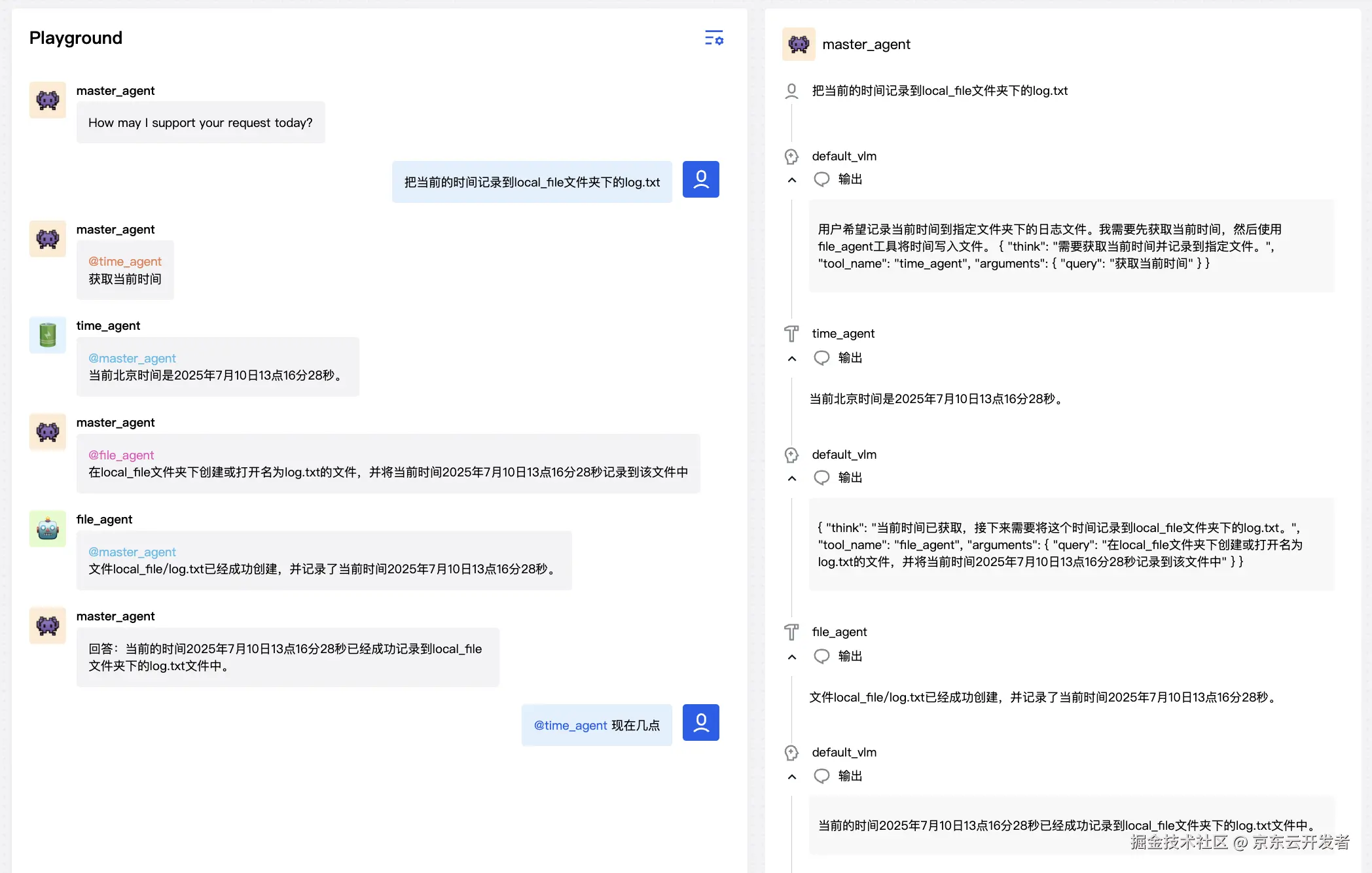Click the time_agent tool icon in trace panel
The image size is (1372, 873).
coord(791,333)
